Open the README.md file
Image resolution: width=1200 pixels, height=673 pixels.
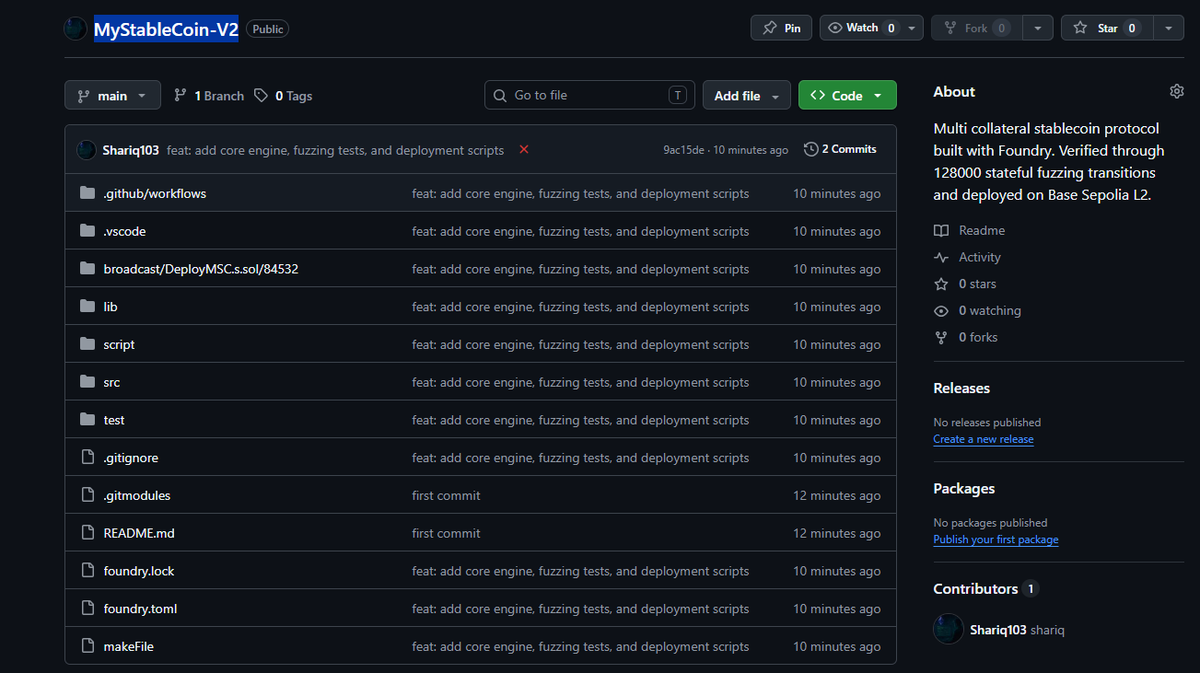click(139, 533)
